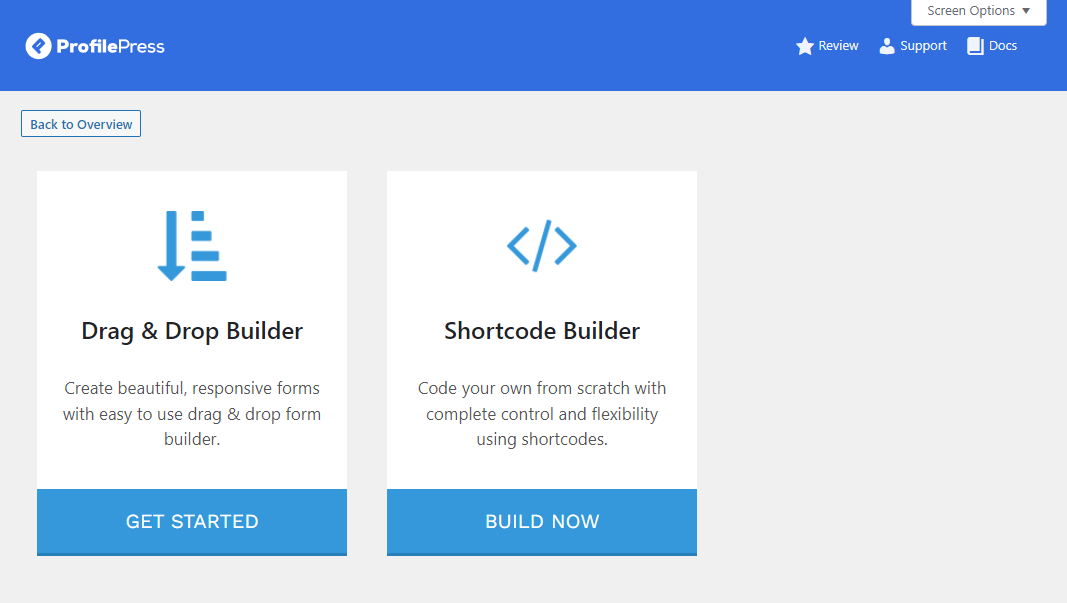Click the star icon beside Review
The width and height of the screenshot is (1067, 603).
pyautogui.click(x=804, y=46)
